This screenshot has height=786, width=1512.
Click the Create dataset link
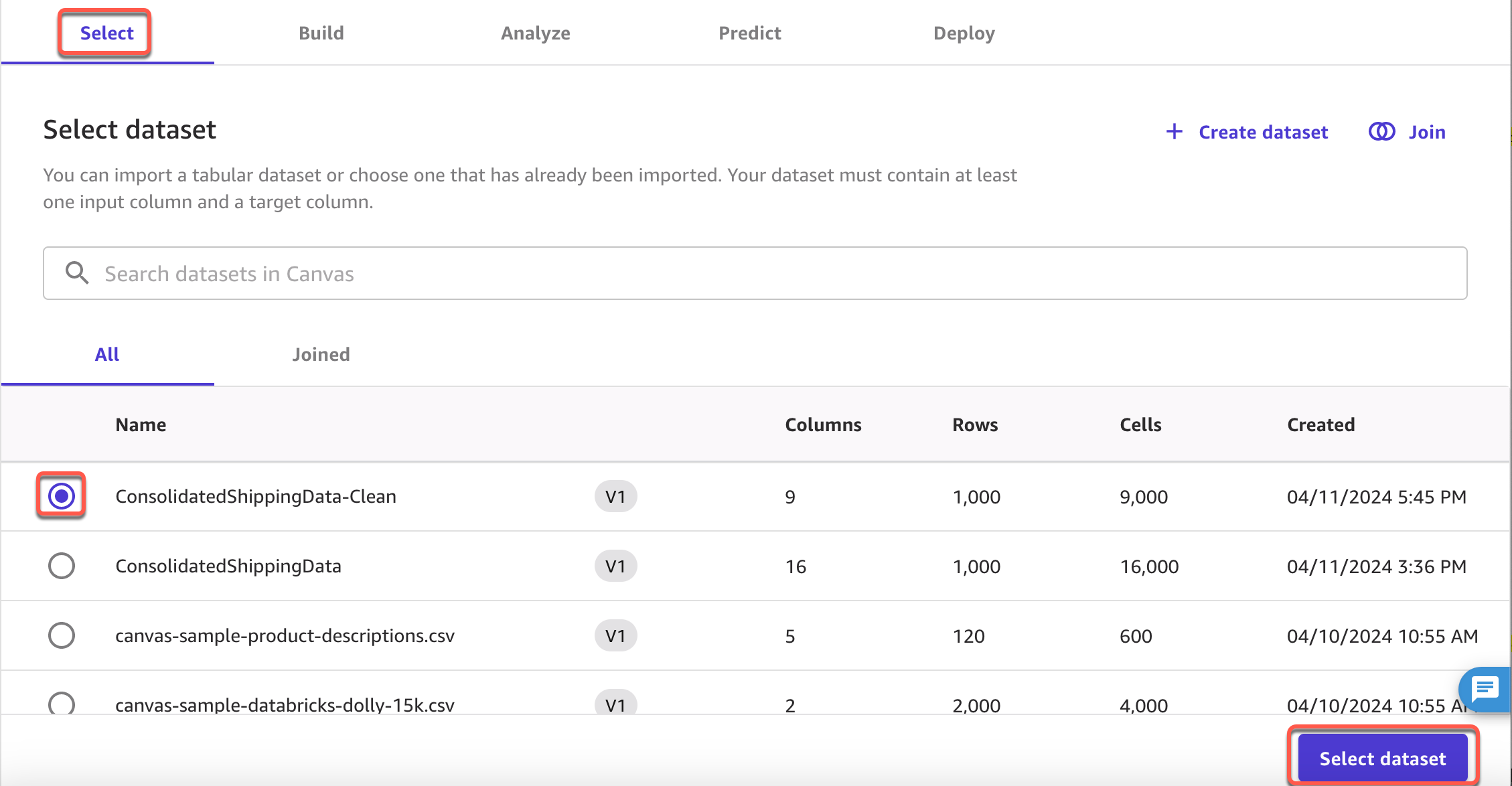click(x=1263, y=132)
